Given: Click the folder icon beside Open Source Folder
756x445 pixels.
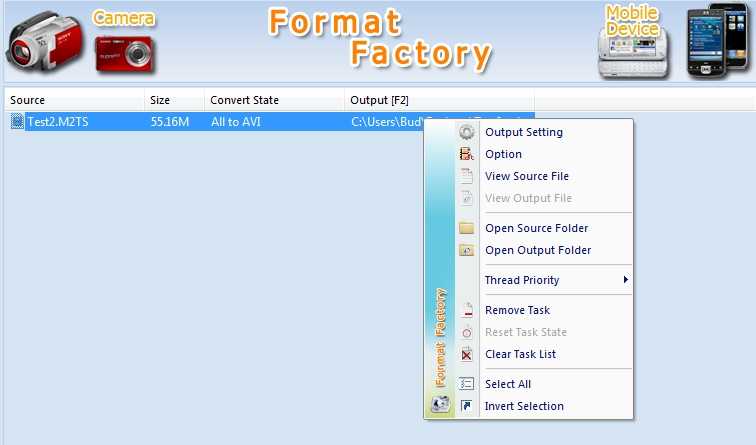Looking at the screenshot, I should coord(466,228).
